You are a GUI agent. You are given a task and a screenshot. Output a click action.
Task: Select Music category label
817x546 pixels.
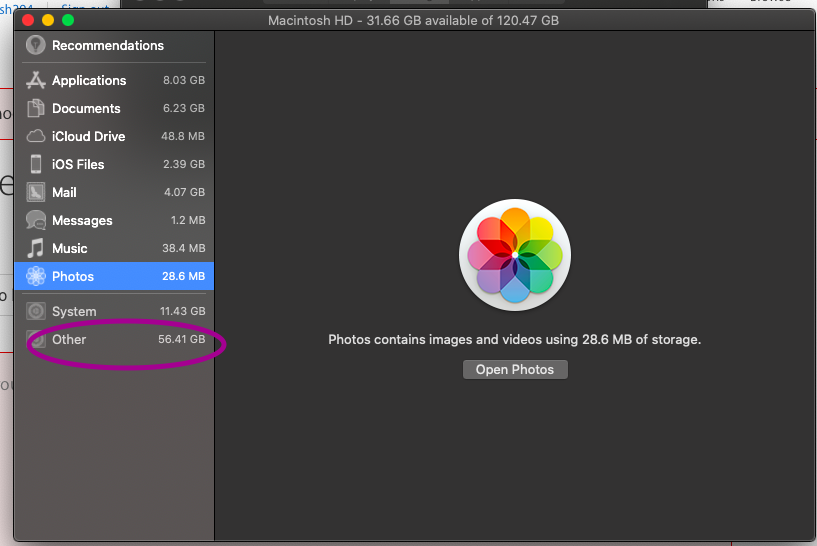pyautogui.click(x=70, y=249)
